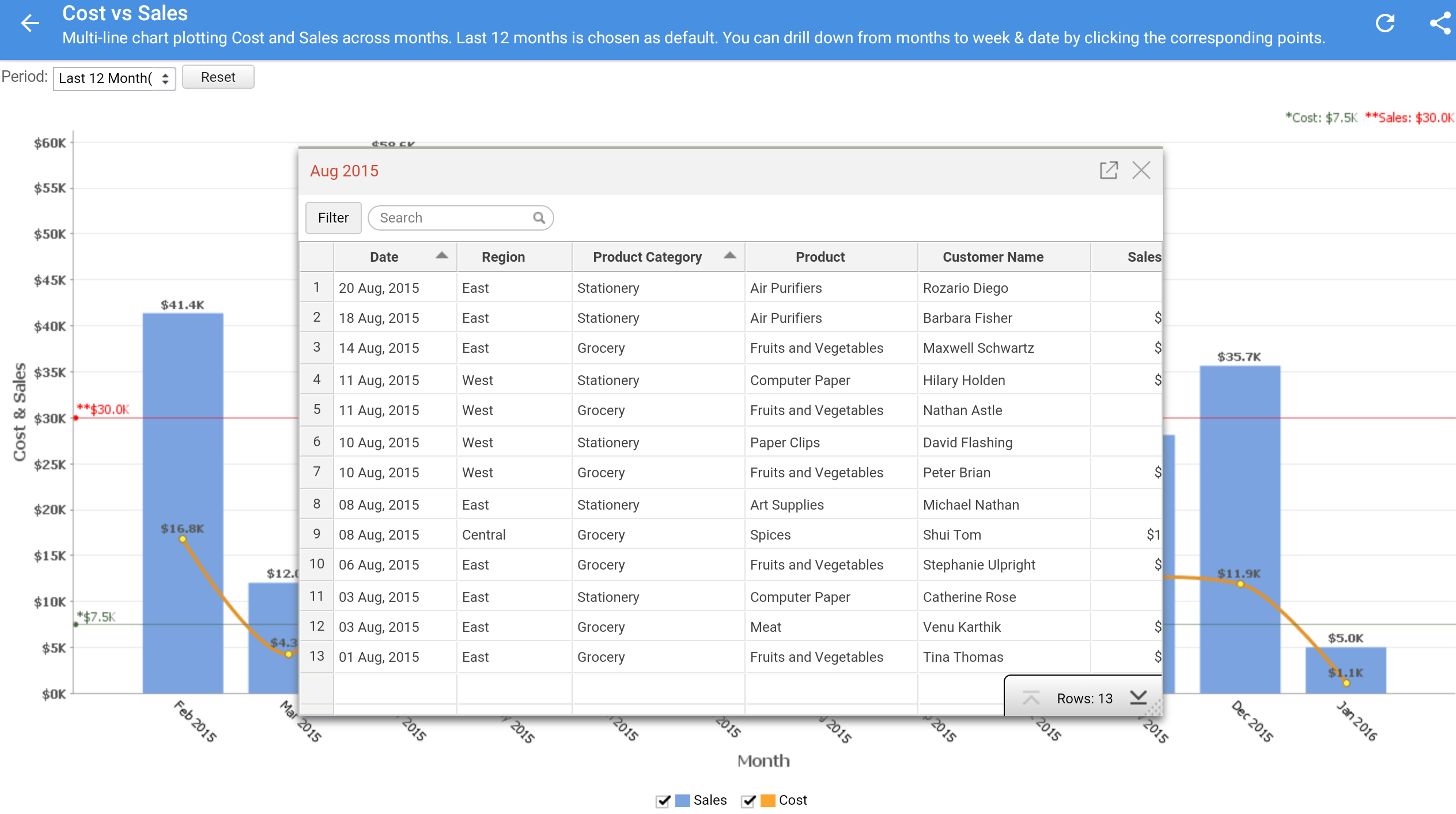Open Aug 2015 popup in new window

(1109, 170)
